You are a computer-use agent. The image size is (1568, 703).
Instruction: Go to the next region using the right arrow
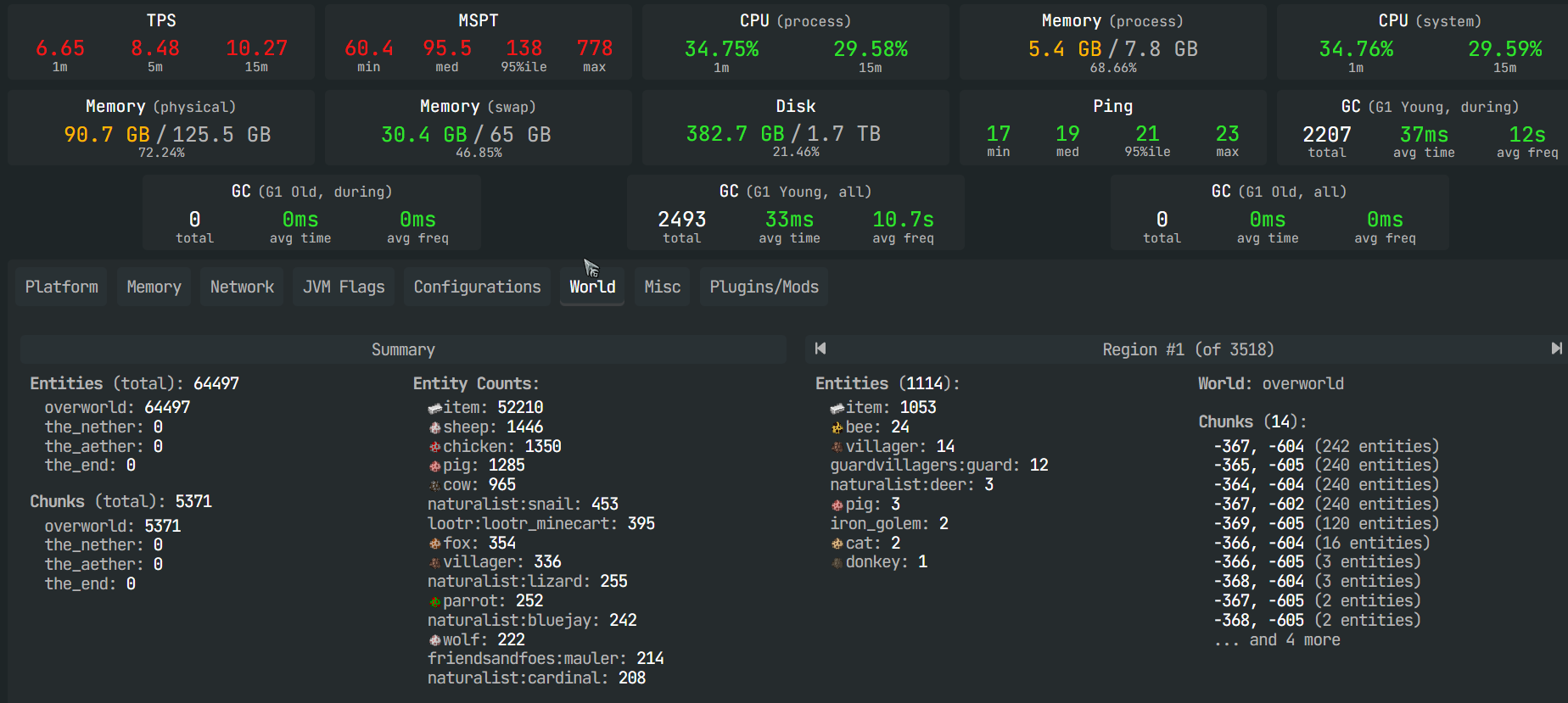pyautogui.click(x=1556, y=349)
